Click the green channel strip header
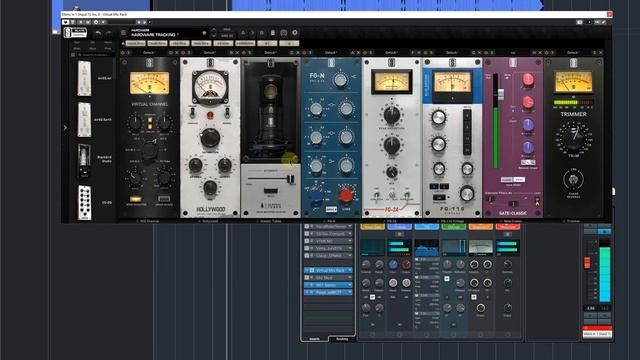The height and width of the screenshot is (360, 640). [453, 227]
